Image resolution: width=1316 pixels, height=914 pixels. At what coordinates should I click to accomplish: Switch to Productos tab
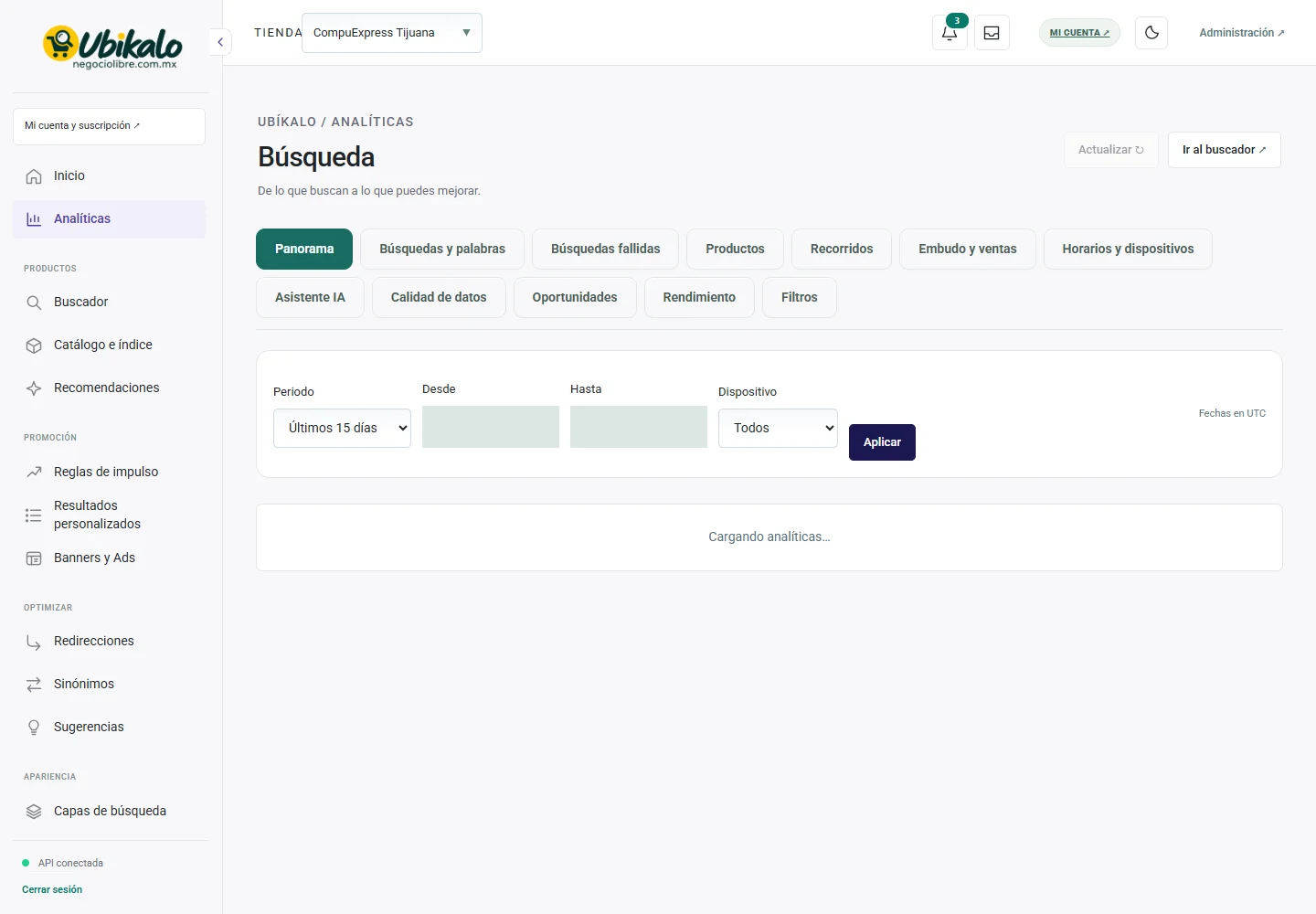(735, 249)
